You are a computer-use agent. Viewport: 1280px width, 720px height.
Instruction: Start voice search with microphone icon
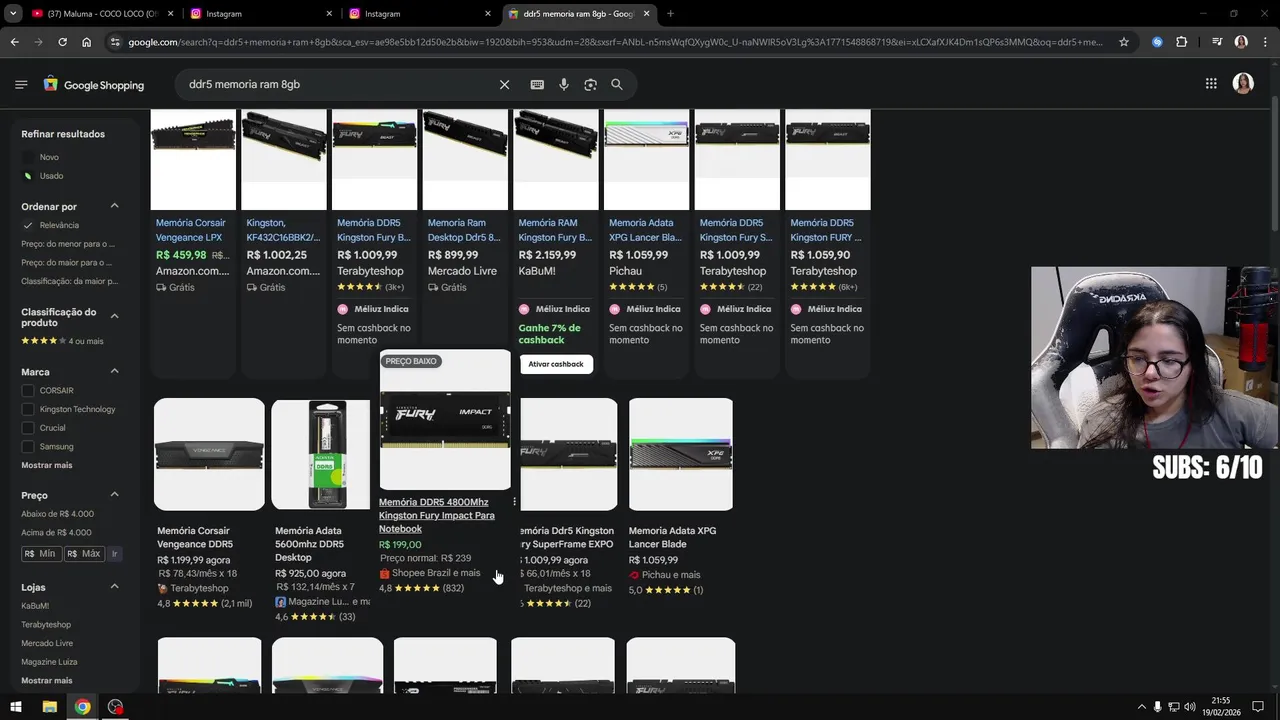(564, 85)
